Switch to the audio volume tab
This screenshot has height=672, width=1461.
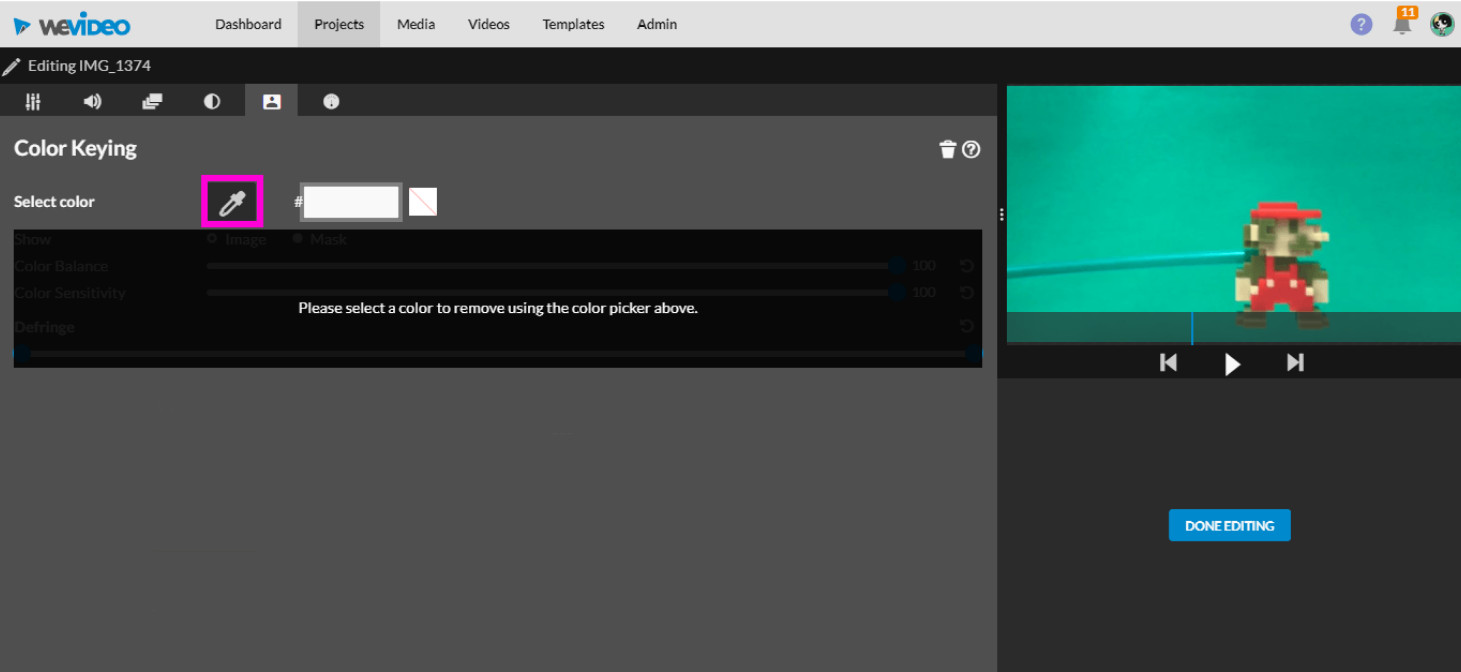[92, 101]
